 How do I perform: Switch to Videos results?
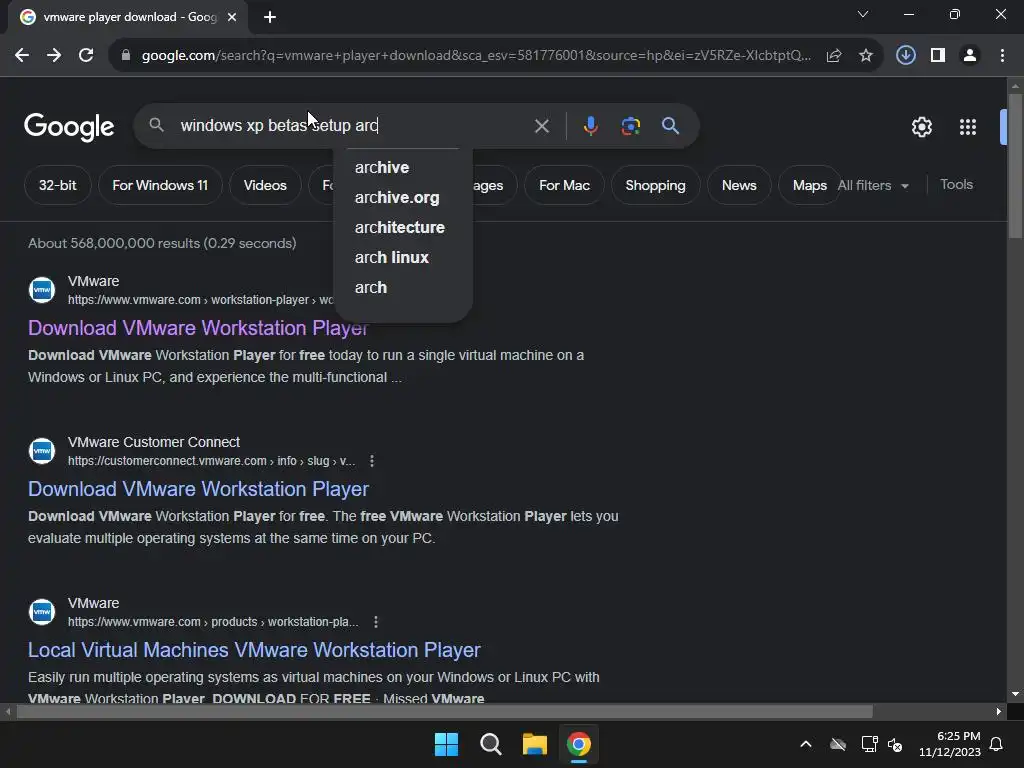point(265,185)
